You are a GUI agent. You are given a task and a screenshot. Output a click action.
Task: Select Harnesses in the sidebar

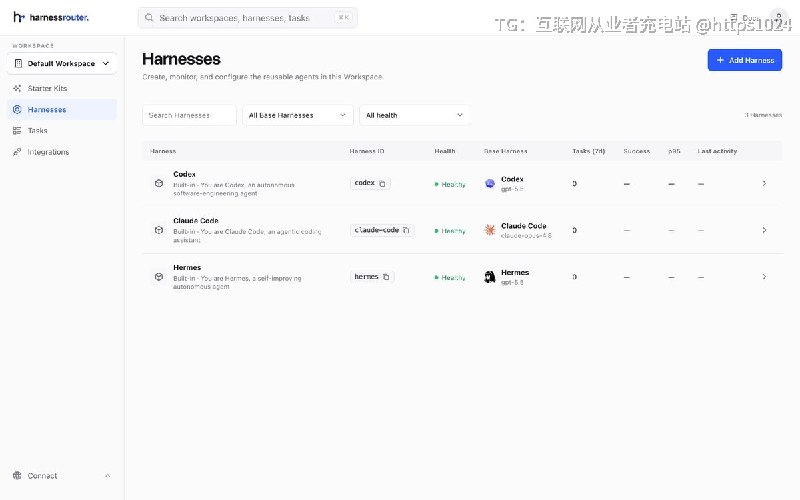[x=62, y=109]
